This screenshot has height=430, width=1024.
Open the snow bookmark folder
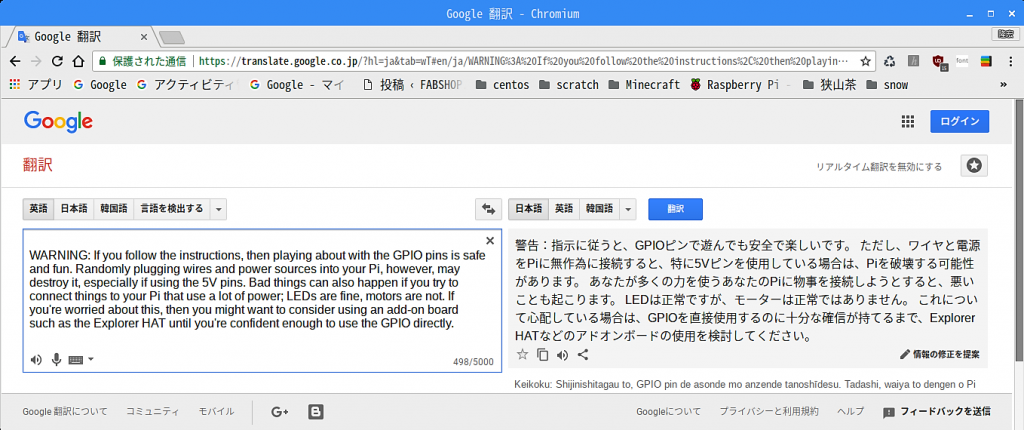887,85
